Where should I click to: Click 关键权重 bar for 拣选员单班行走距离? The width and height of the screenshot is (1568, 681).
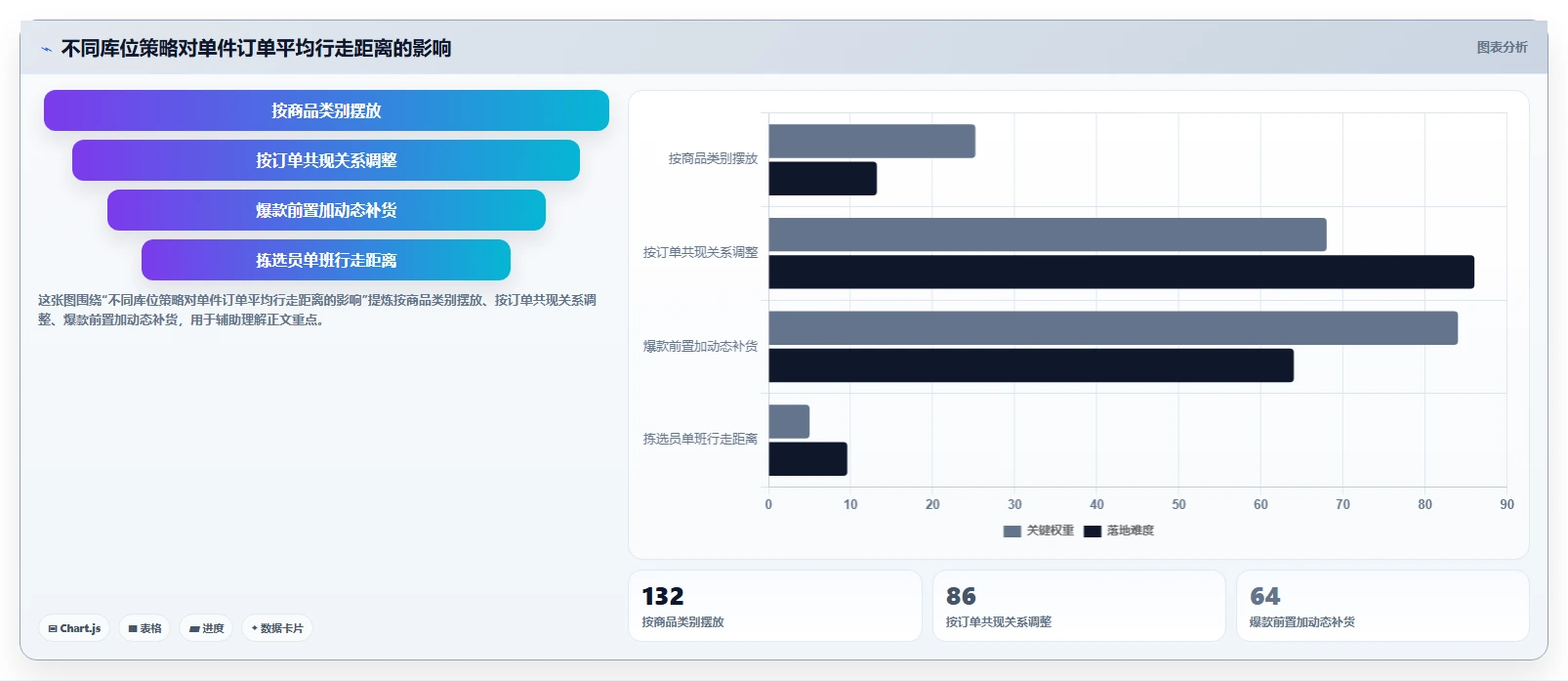coord(789,422)
